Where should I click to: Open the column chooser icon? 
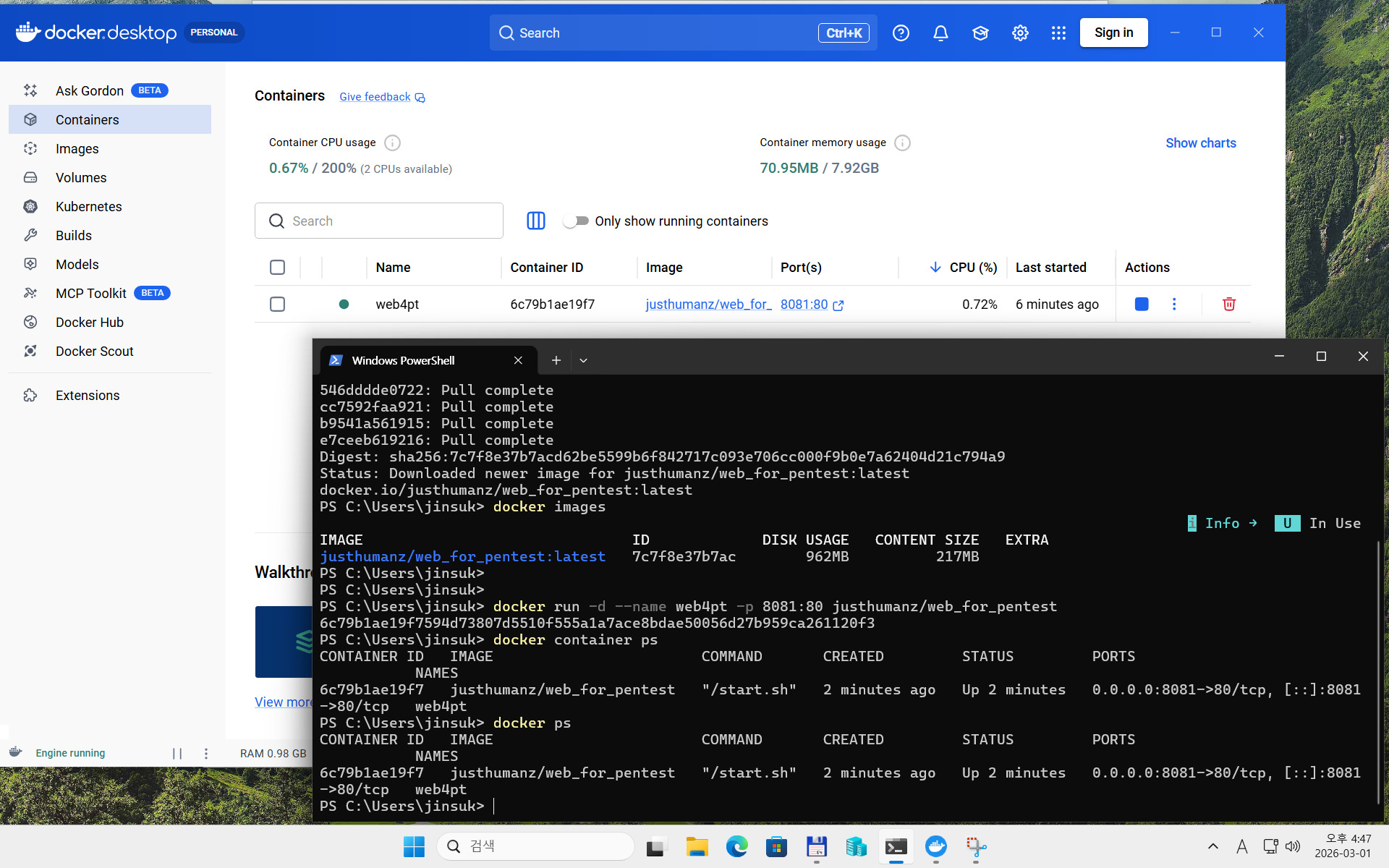pyautogui.click(x=536, y=221)
